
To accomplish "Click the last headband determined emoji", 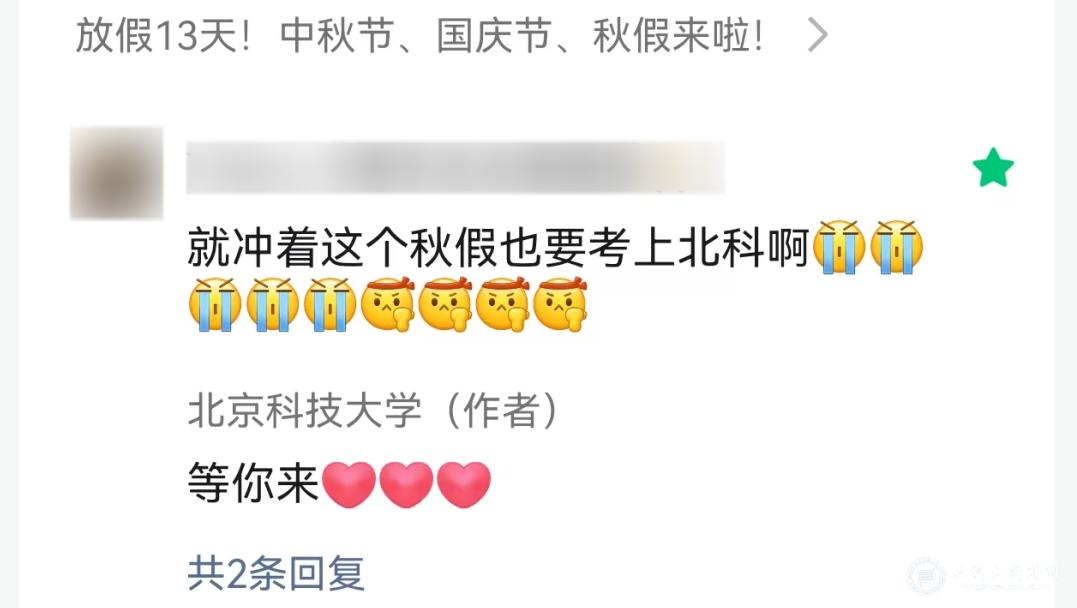I will click(560, 305).
